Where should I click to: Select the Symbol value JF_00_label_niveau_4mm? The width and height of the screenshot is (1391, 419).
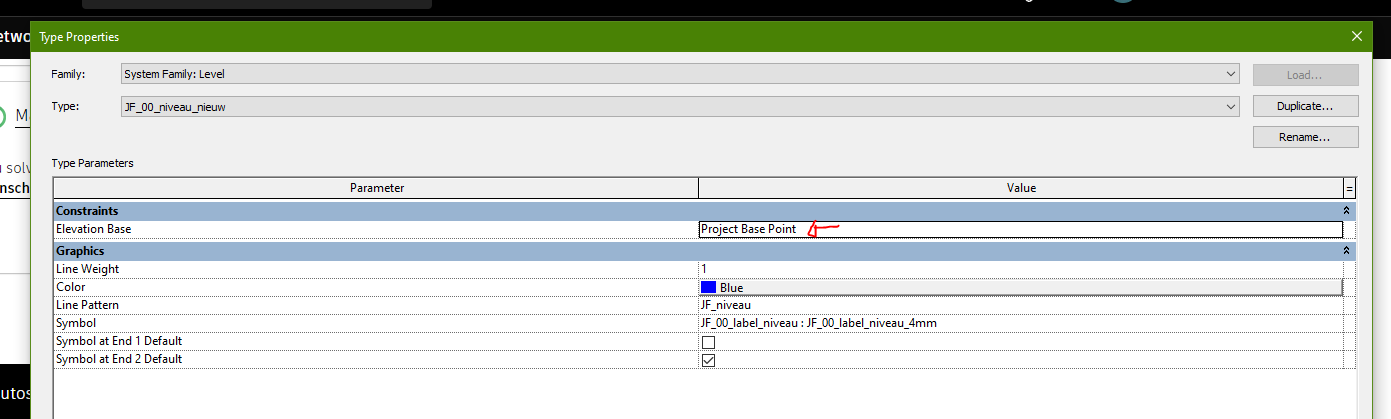(x=1020, y=323)
